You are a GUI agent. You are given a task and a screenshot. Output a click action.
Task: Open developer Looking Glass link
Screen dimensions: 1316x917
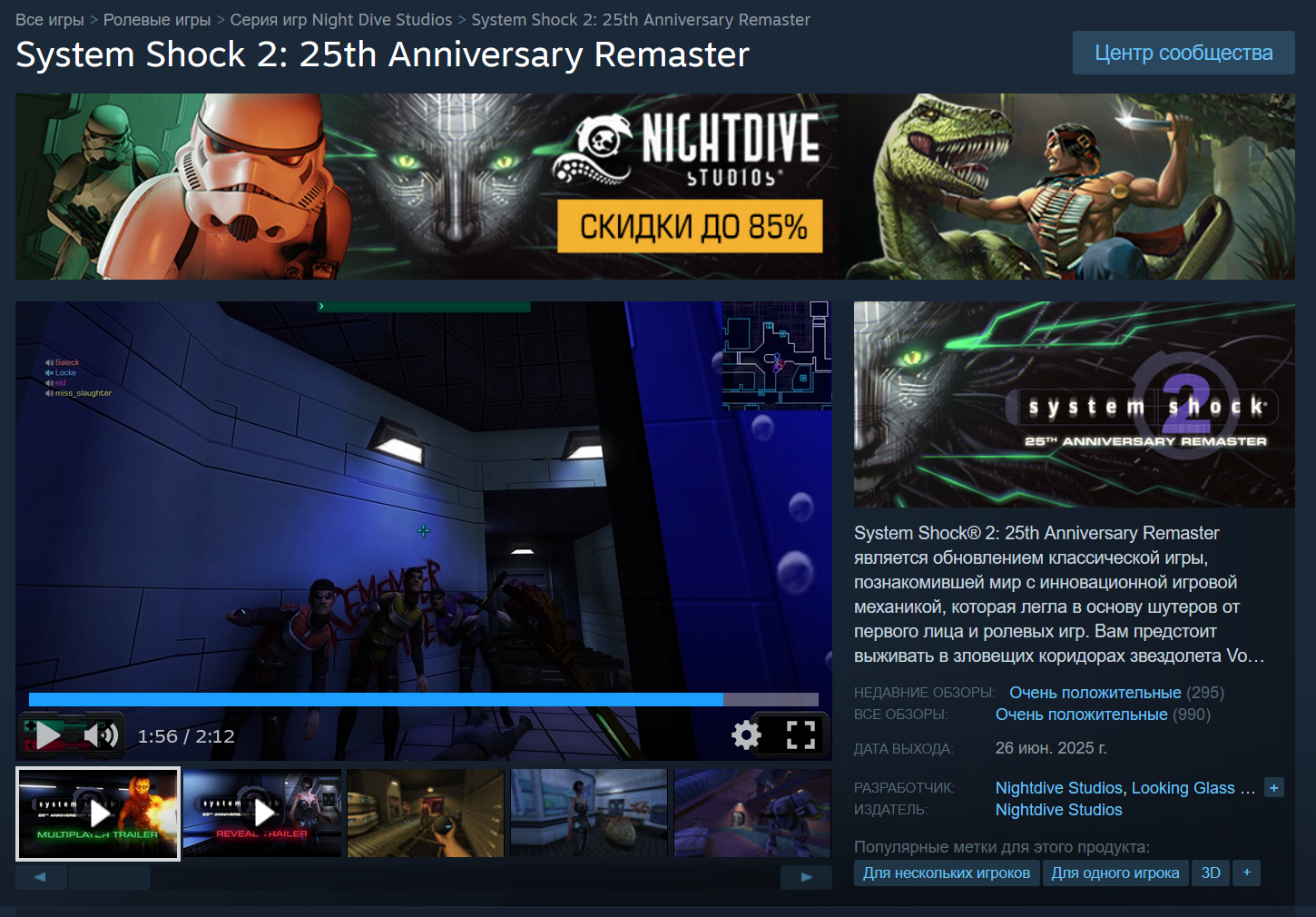pyautogui.click(x=1193, y=788)
